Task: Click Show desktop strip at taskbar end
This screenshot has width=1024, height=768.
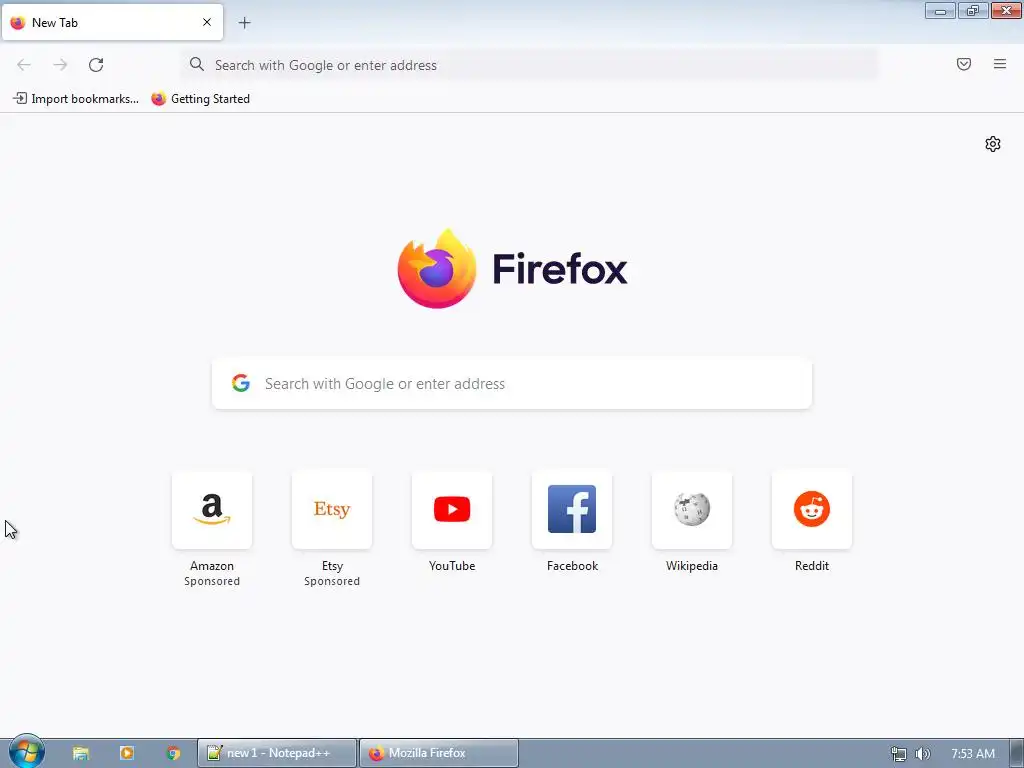Action: (1016, 754)
